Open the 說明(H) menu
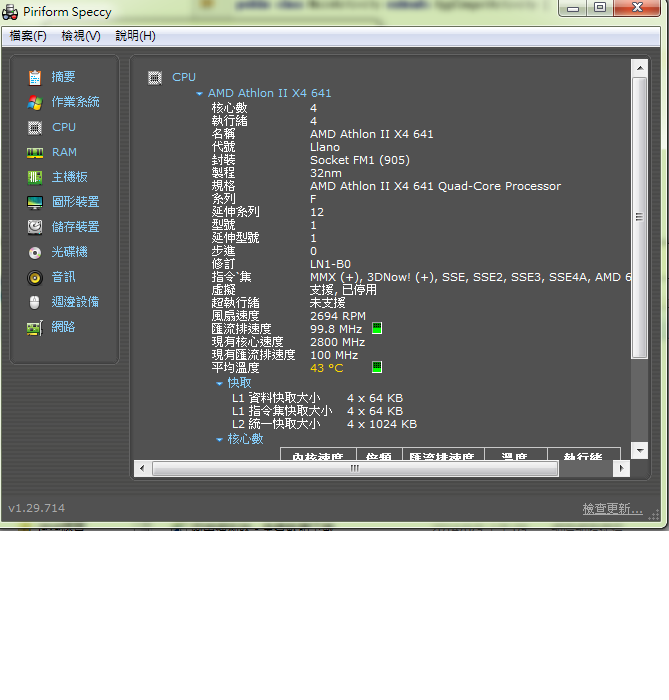The width and height of the screenshot is (669, 700). pyautogui.click(x=135, y=36)
